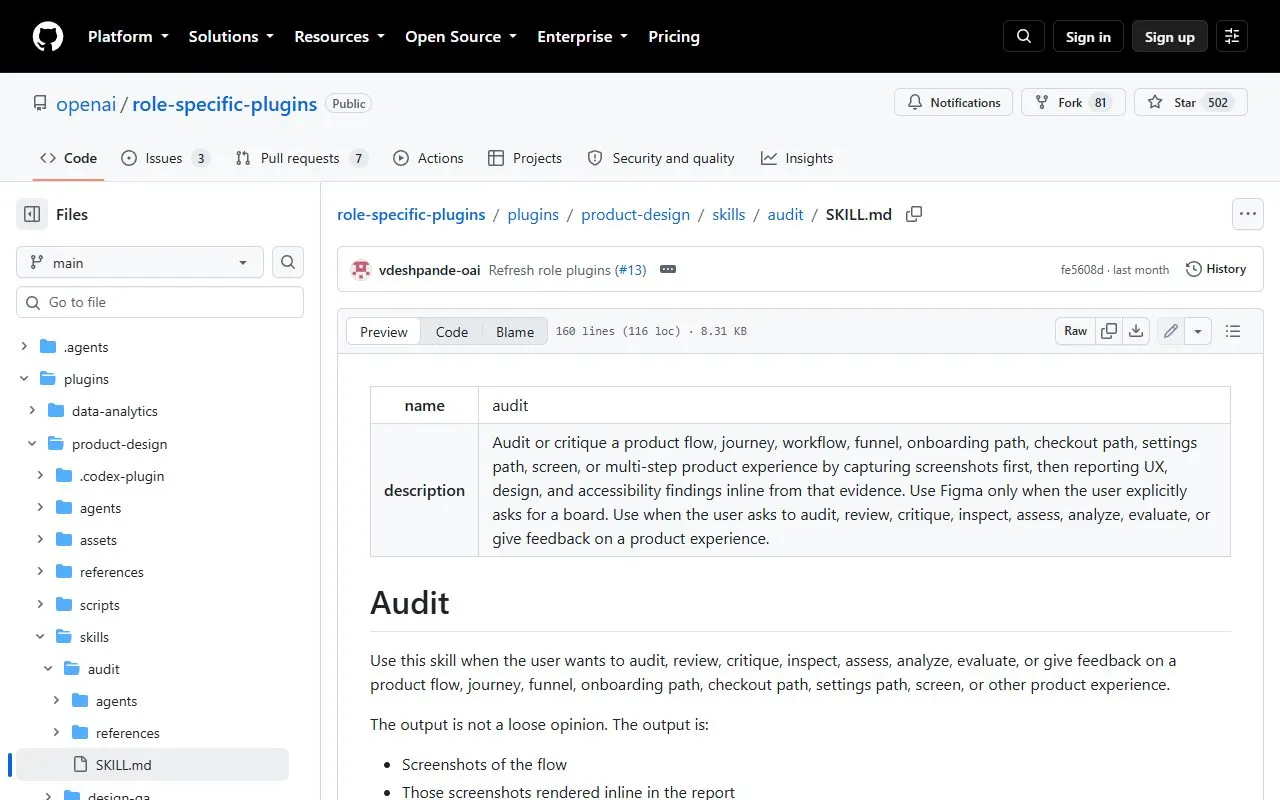Switch to Preview view

(384, 332)
